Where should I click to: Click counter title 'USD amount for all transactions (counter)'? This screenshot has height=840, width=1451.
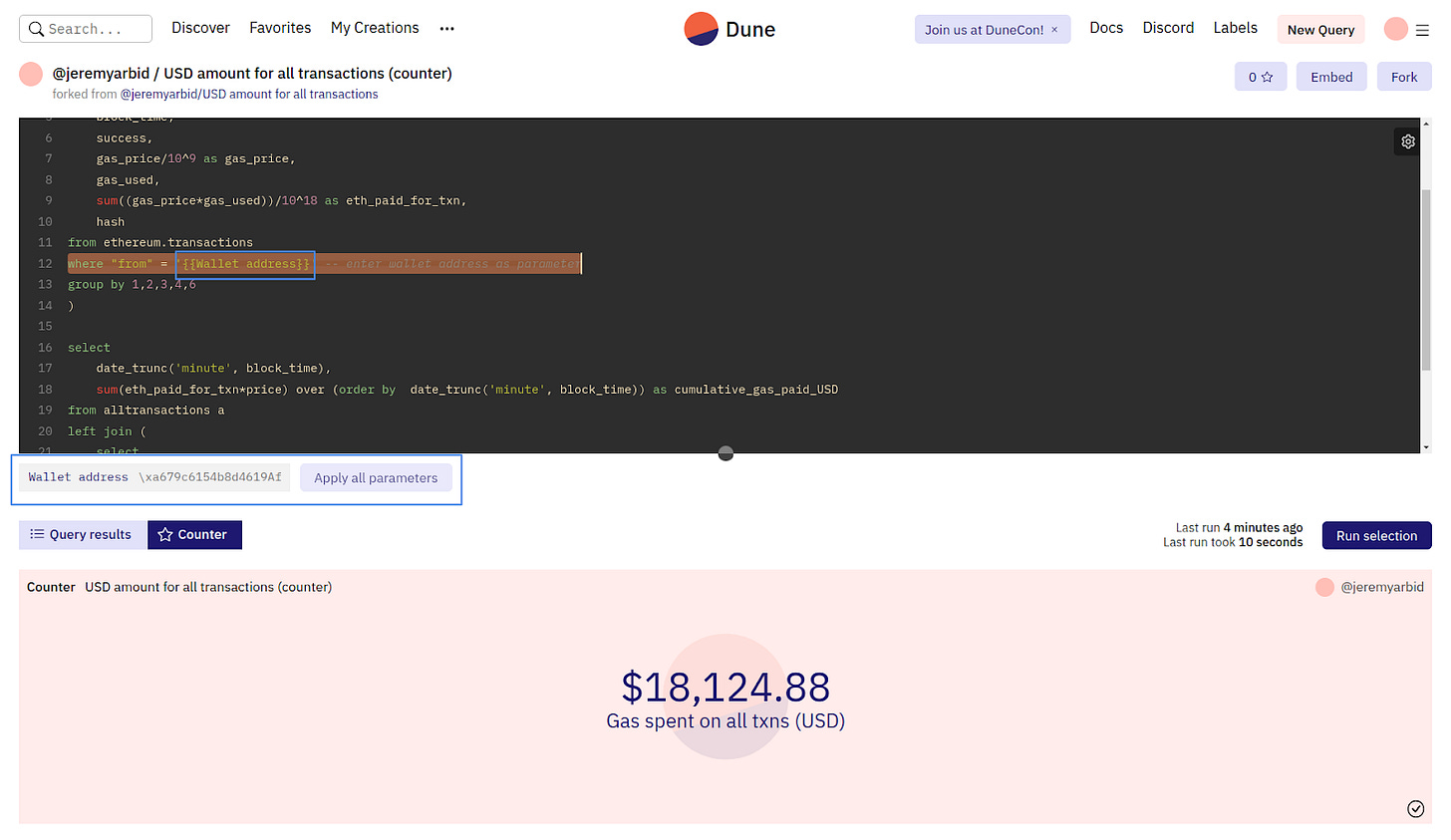pos(208,587)
